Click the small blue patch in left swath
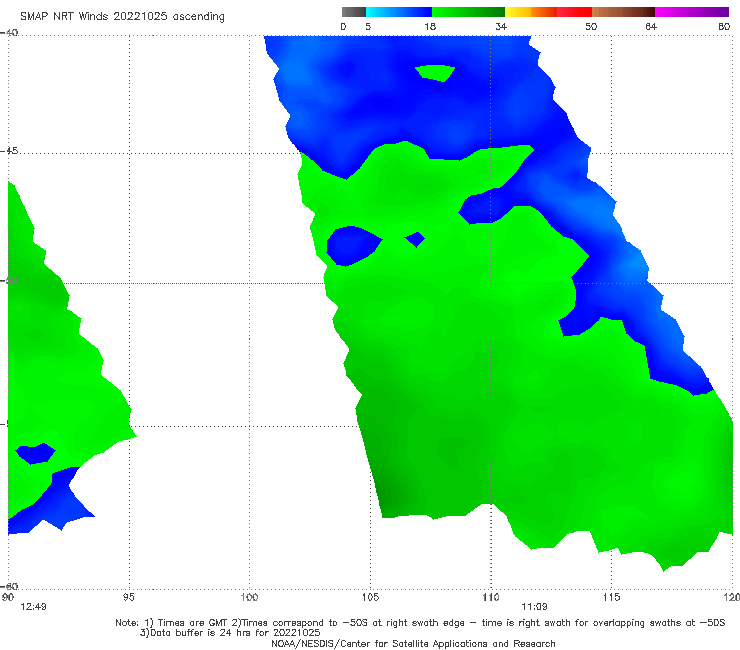 pyautogui.click(x=35, y=454)
